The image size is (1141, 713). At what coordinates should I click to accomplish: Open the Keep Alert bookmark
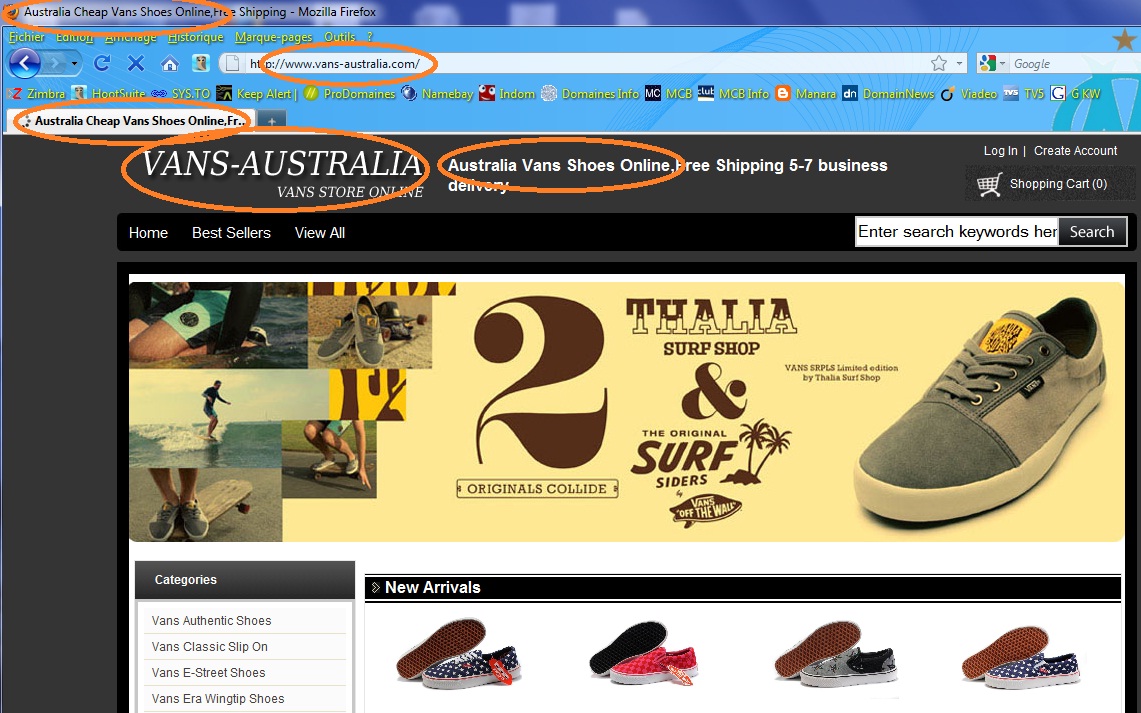coord(255,94)
